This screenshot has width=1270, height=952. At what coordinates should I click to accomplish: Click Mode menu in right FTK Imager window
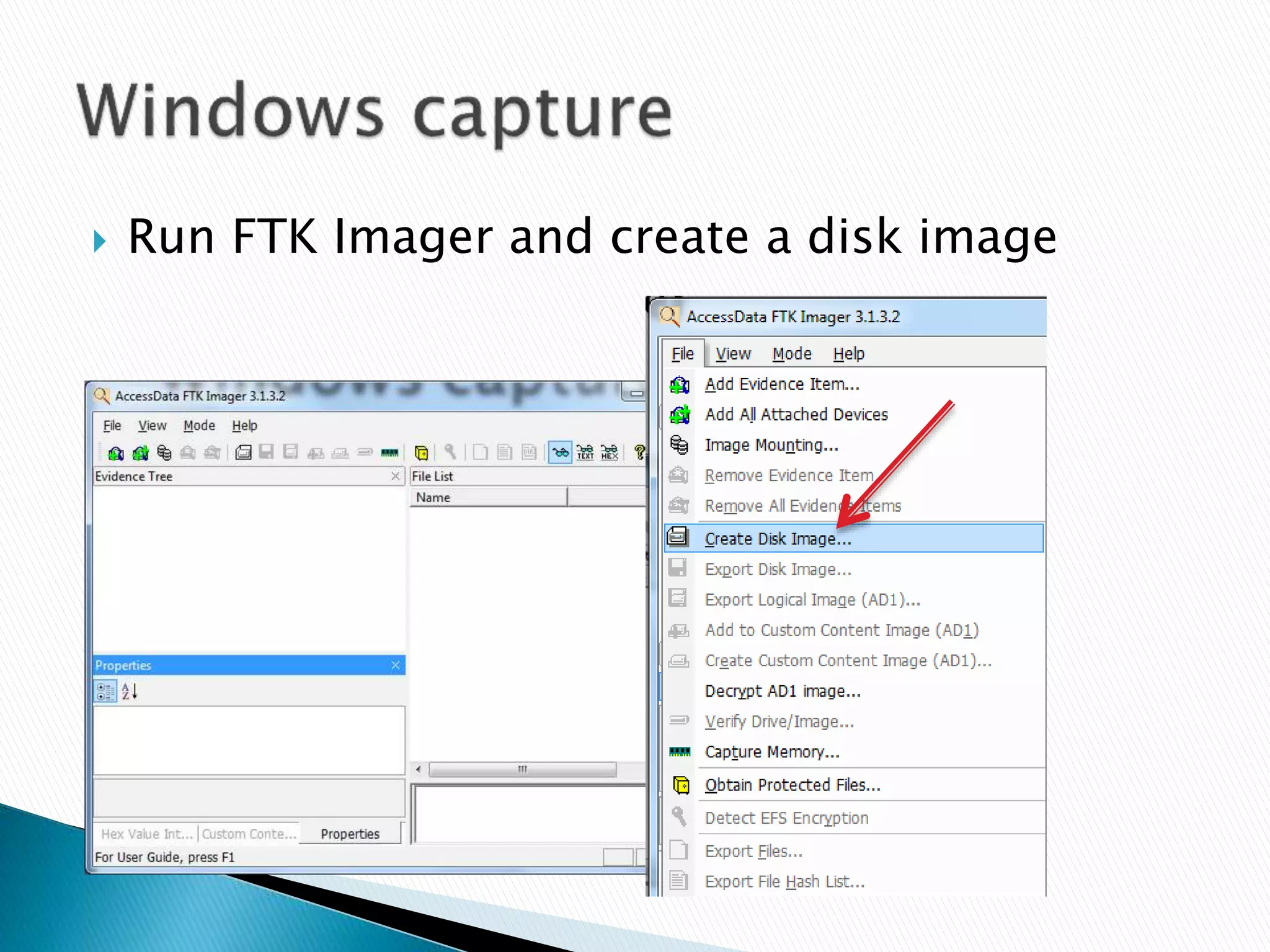792,354
